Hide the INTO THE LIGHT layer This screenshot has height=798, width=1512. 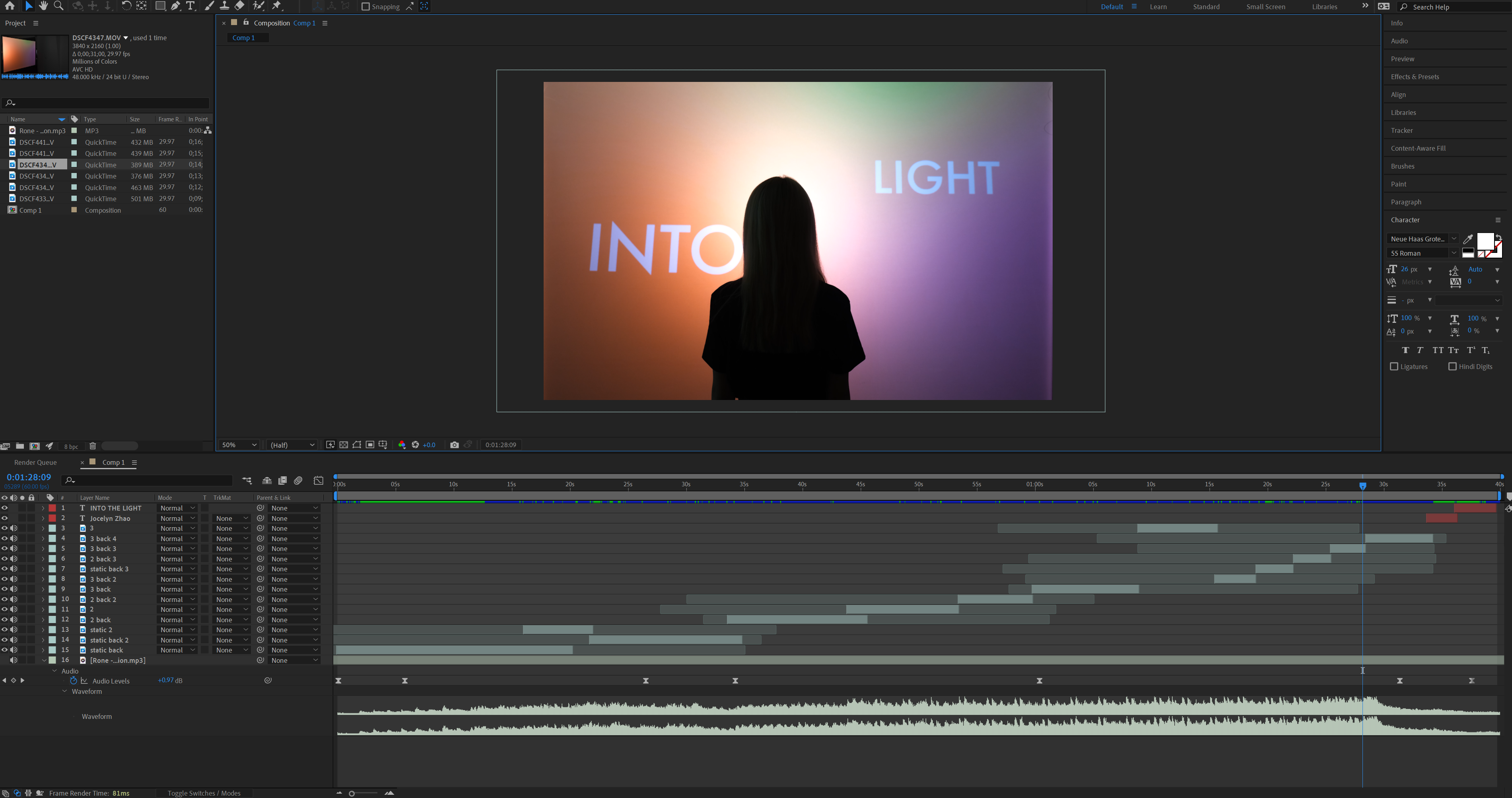pyautogui.click(x=5, y=508)
